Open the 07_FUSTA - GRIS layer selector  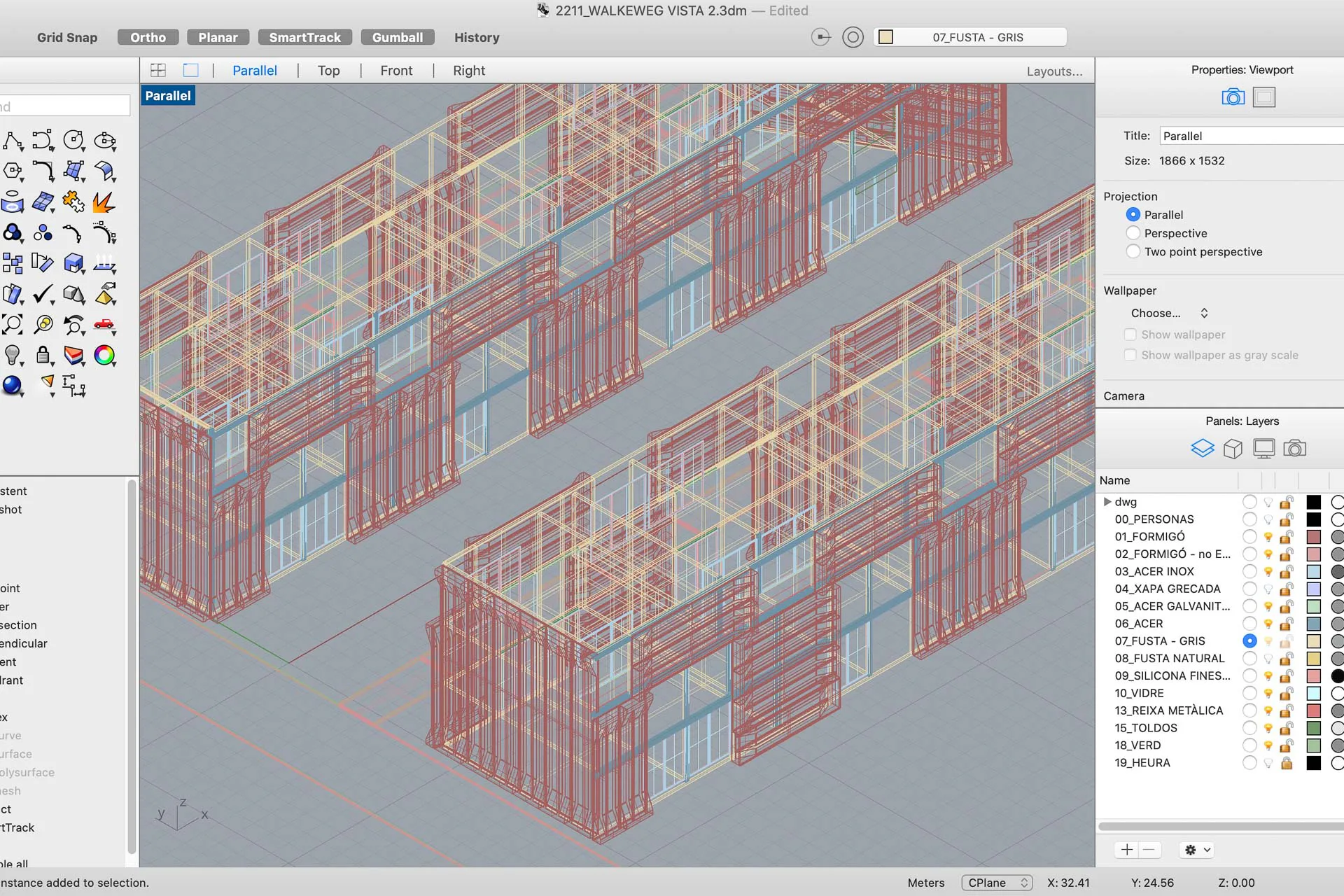click(x=970, y=37)
